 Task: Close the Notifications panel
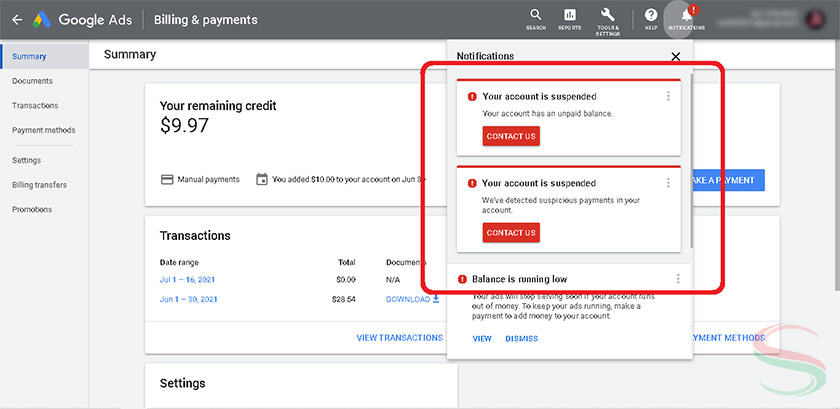click(x=675, y=57)
